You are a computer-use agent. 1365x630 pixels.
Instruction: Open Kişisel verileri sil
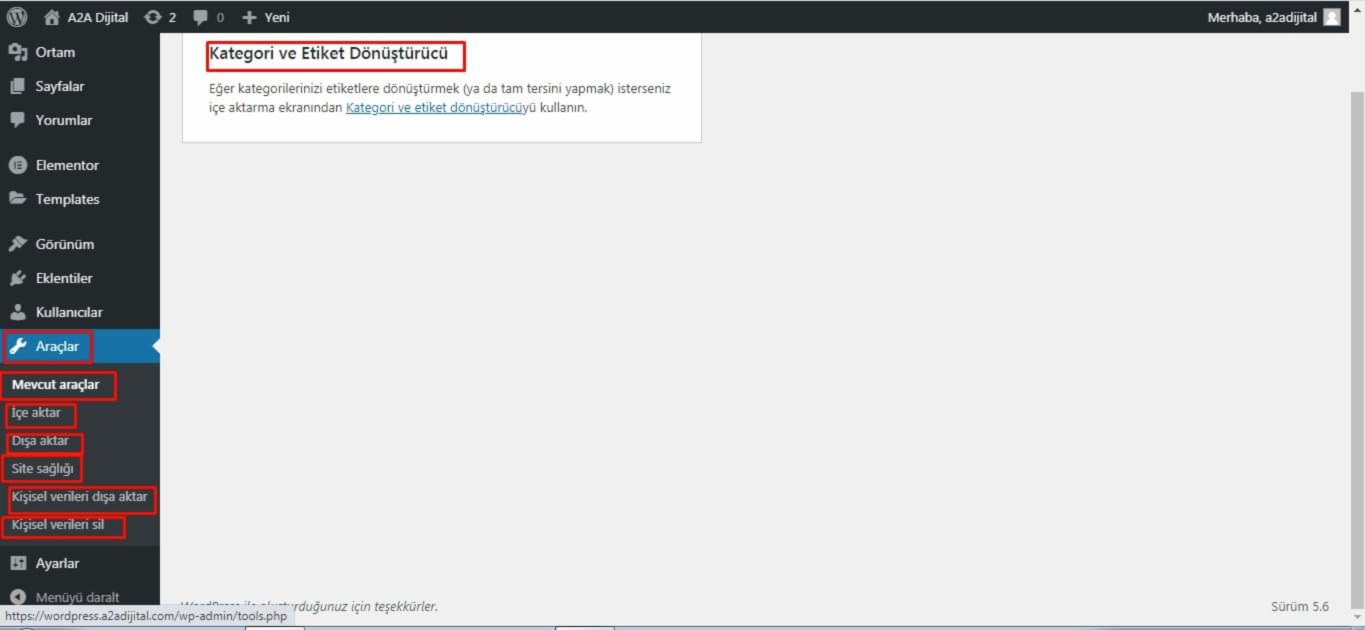(58, 525)
